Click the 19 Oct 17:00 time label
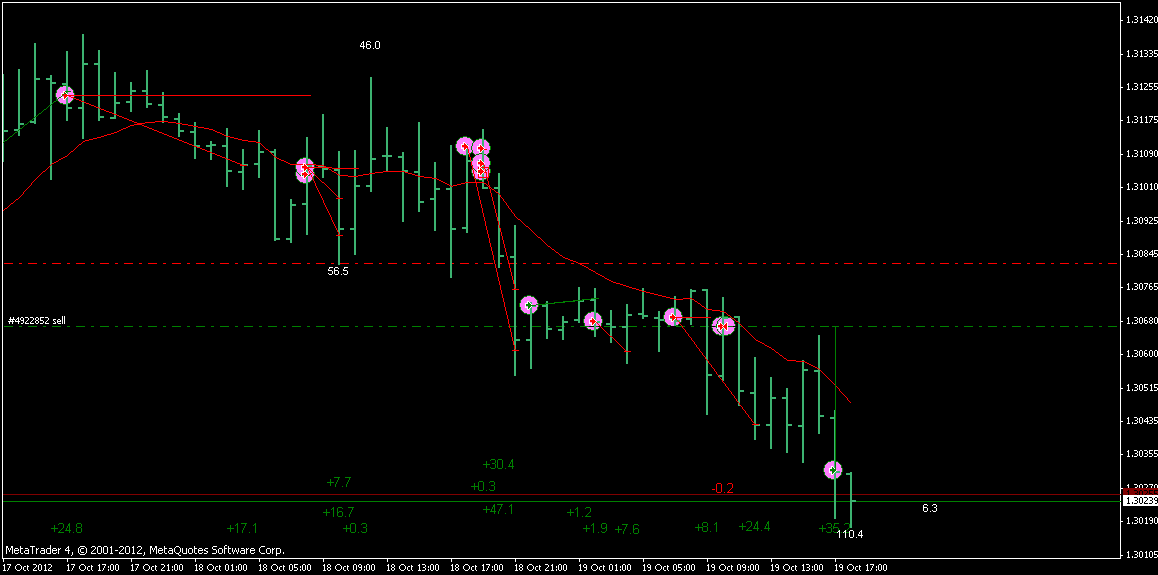This screenshot has height=575, width=1158. coord(861,568)
